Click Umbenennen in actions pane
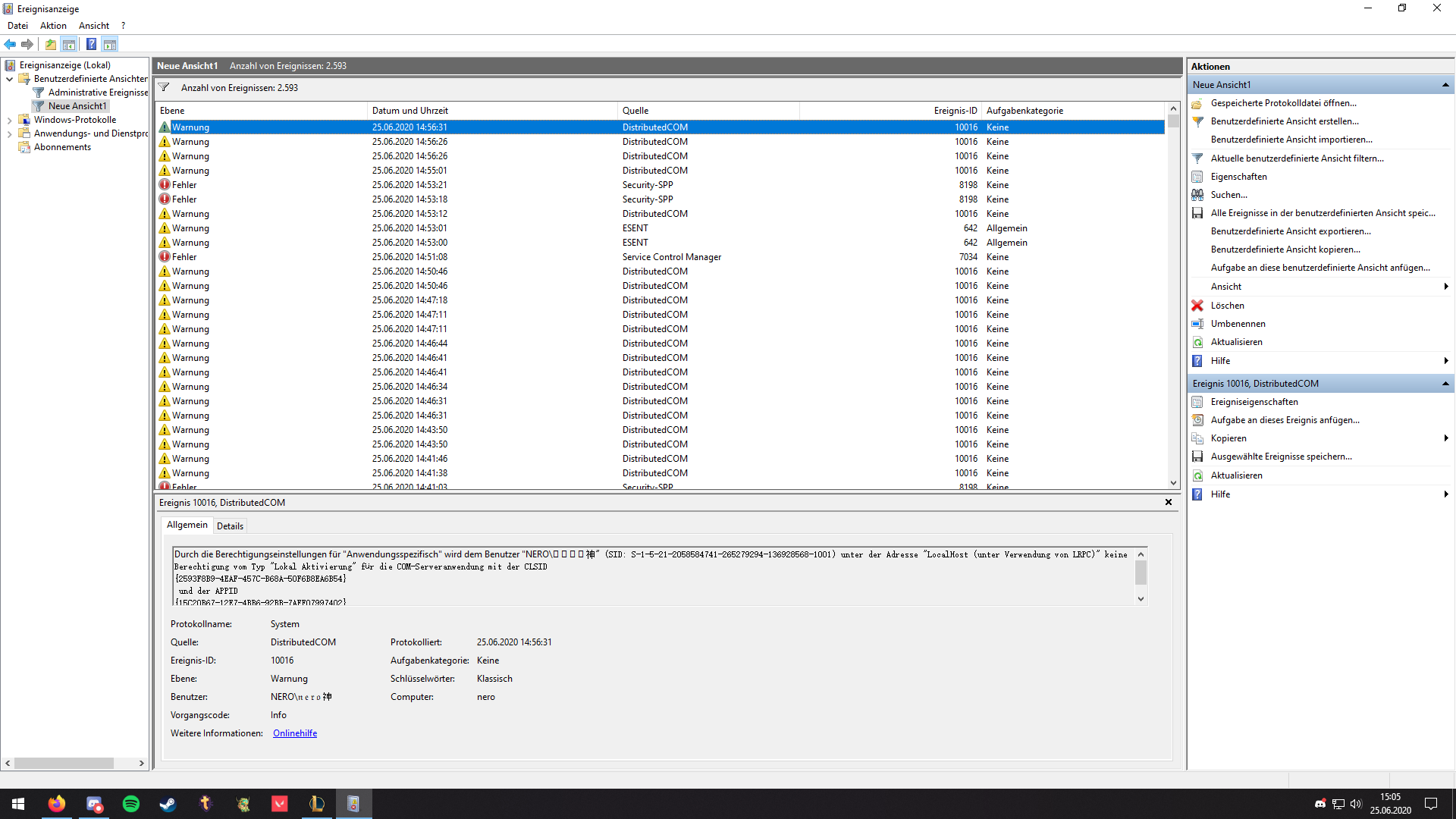 coord(1238,324)
